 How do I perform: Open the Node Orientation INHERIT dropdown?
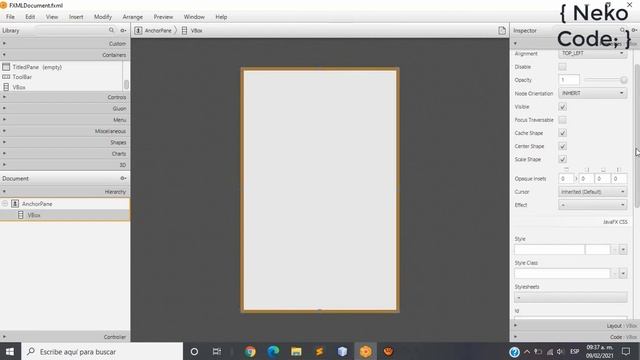(x=593, y=93)
